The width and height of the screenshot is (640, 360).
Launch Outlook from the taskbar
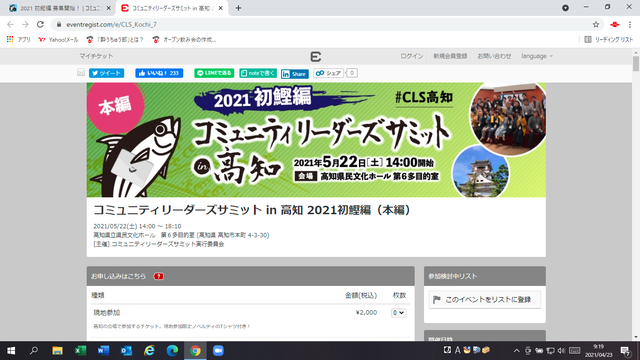pos(126,351)
